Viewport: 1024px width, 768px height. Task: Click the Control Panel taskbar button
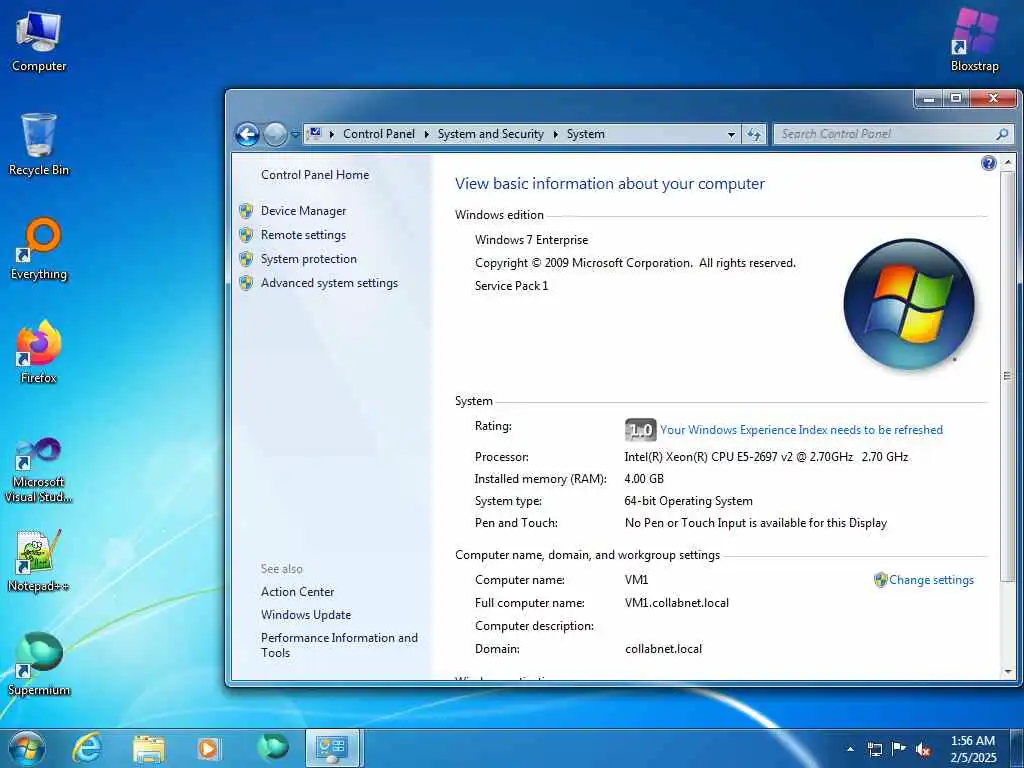332,748
